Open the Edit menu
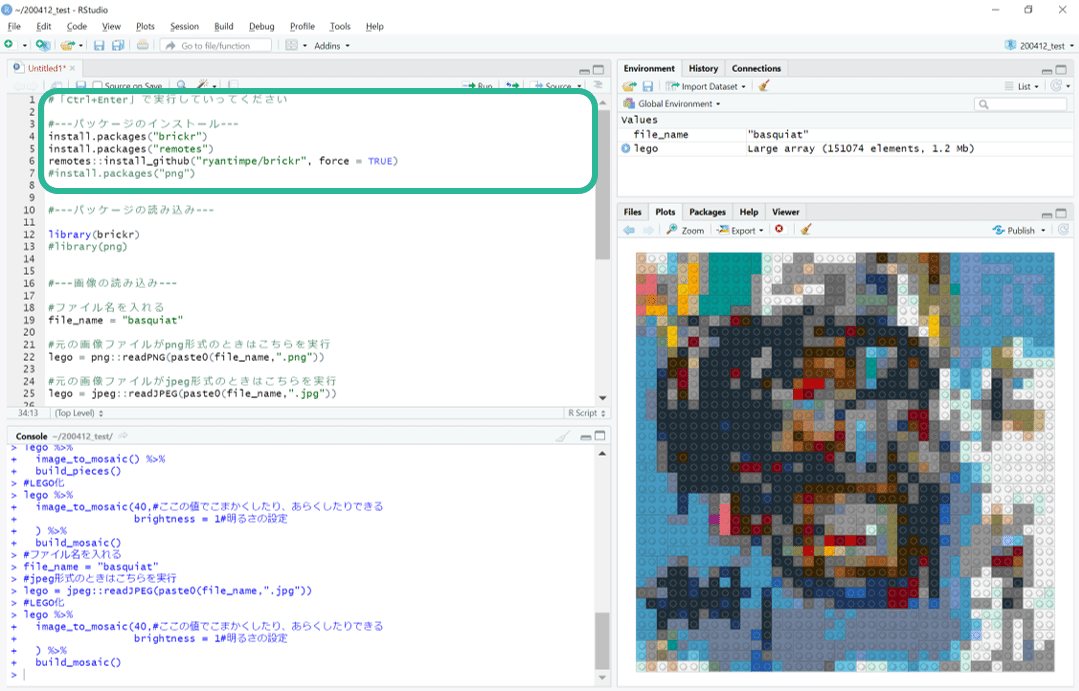 click(x=43, y=26)
